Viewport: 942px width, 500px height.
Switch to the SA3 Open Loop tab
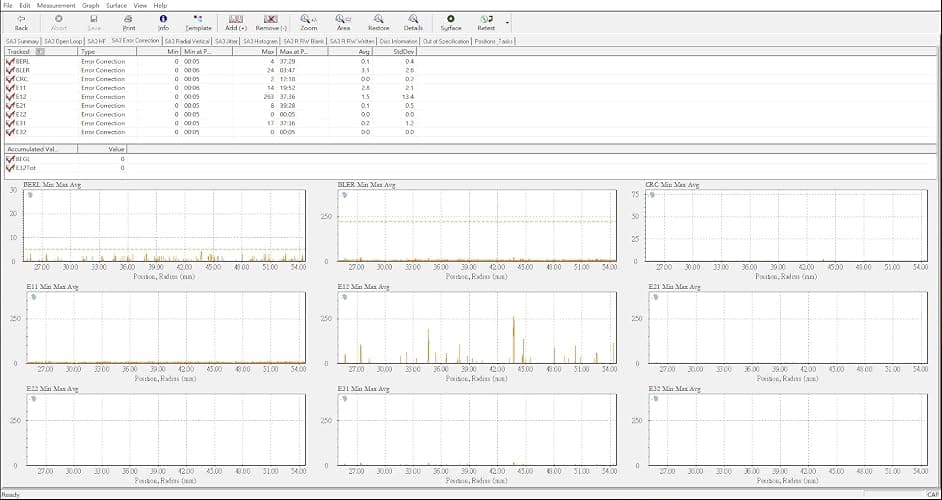[63, 41]
